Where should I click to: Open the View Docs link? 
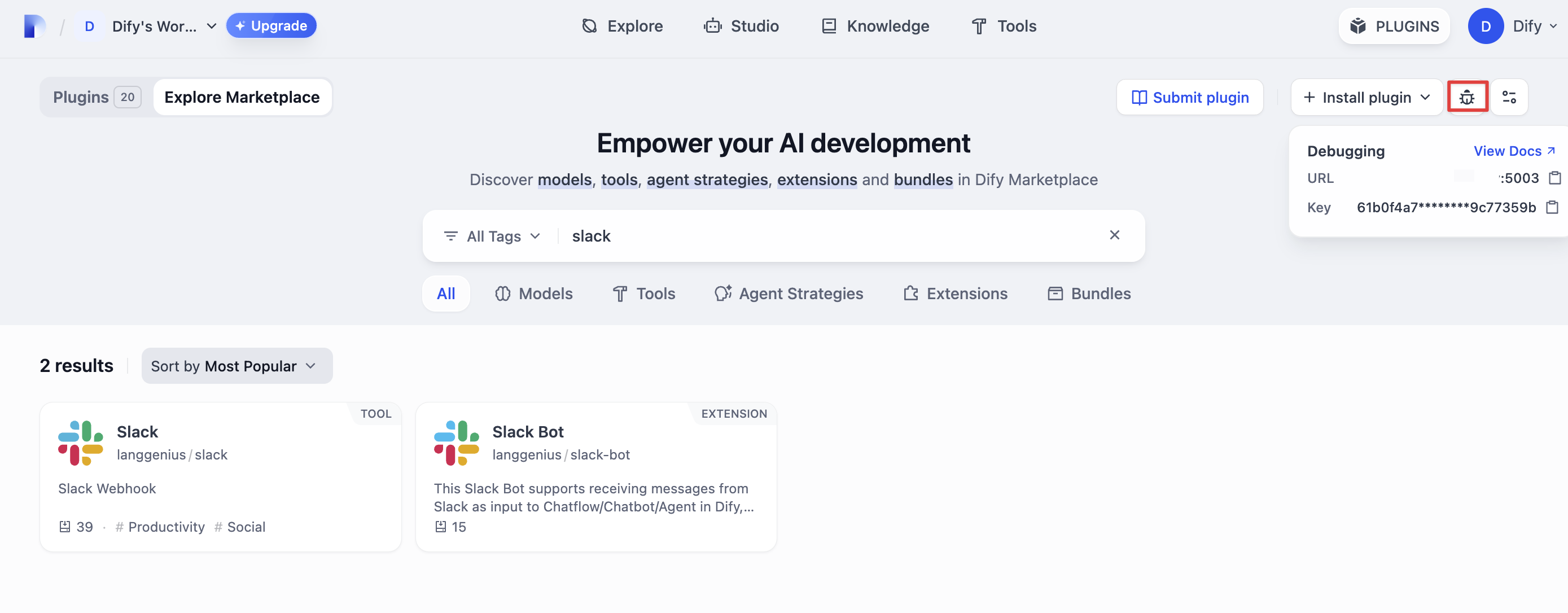[1514, 151]
